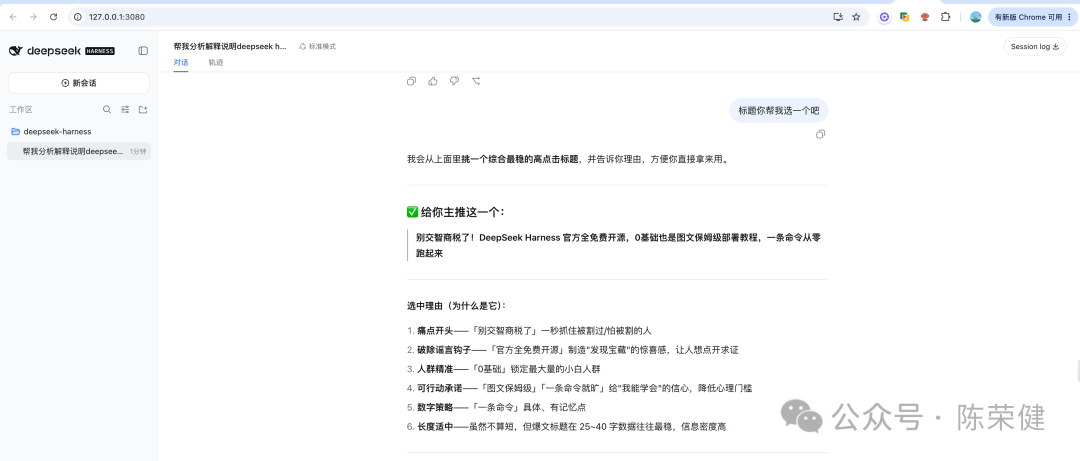The image size is (1080, 461).
Task: Click the DeepSeek whale logo
Action: point(16,51)
